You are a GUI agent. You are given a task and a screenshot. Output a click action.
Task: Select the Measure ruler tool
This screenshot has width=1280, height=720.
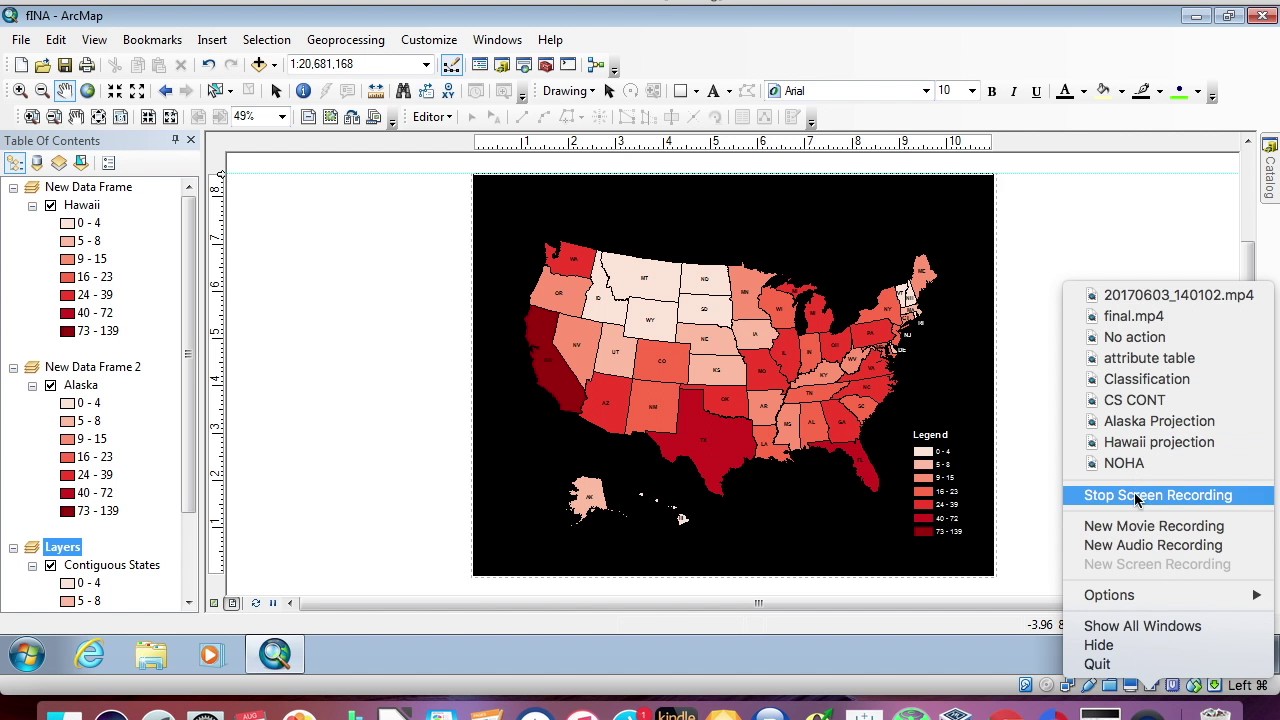point(376,91)
